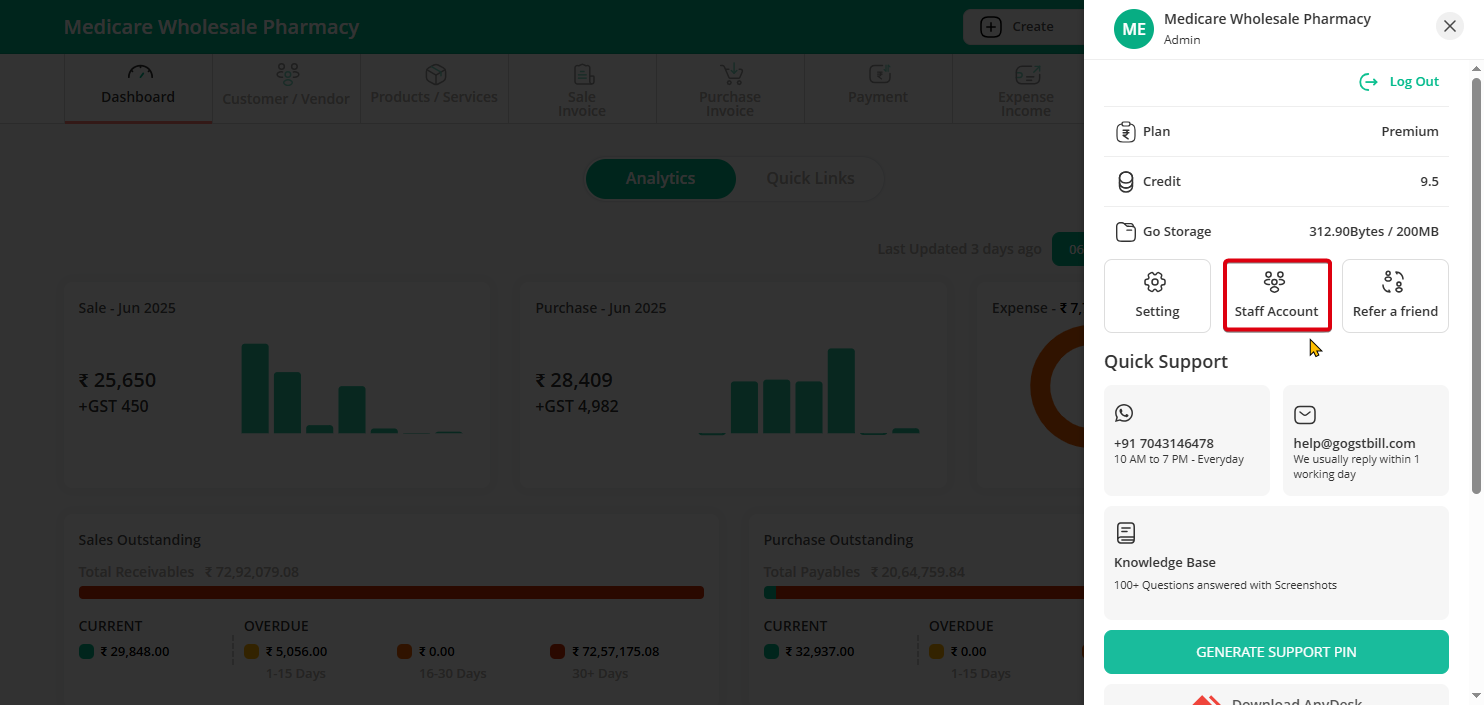Click the Last Updated 3 days ago text

pos(959,249)
